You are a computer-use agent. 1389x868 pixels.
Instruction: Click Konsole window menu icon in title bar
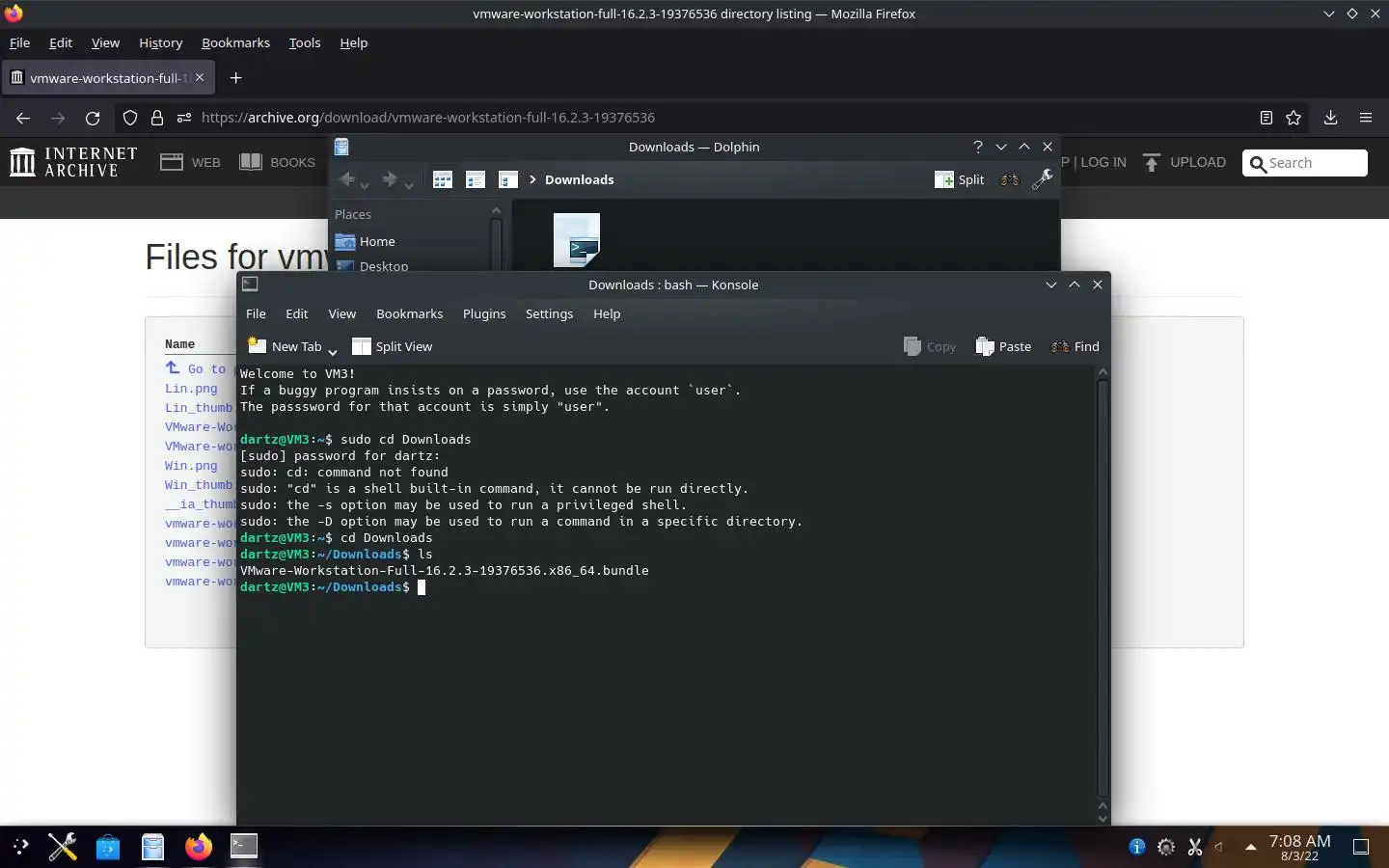click(250, 284)
